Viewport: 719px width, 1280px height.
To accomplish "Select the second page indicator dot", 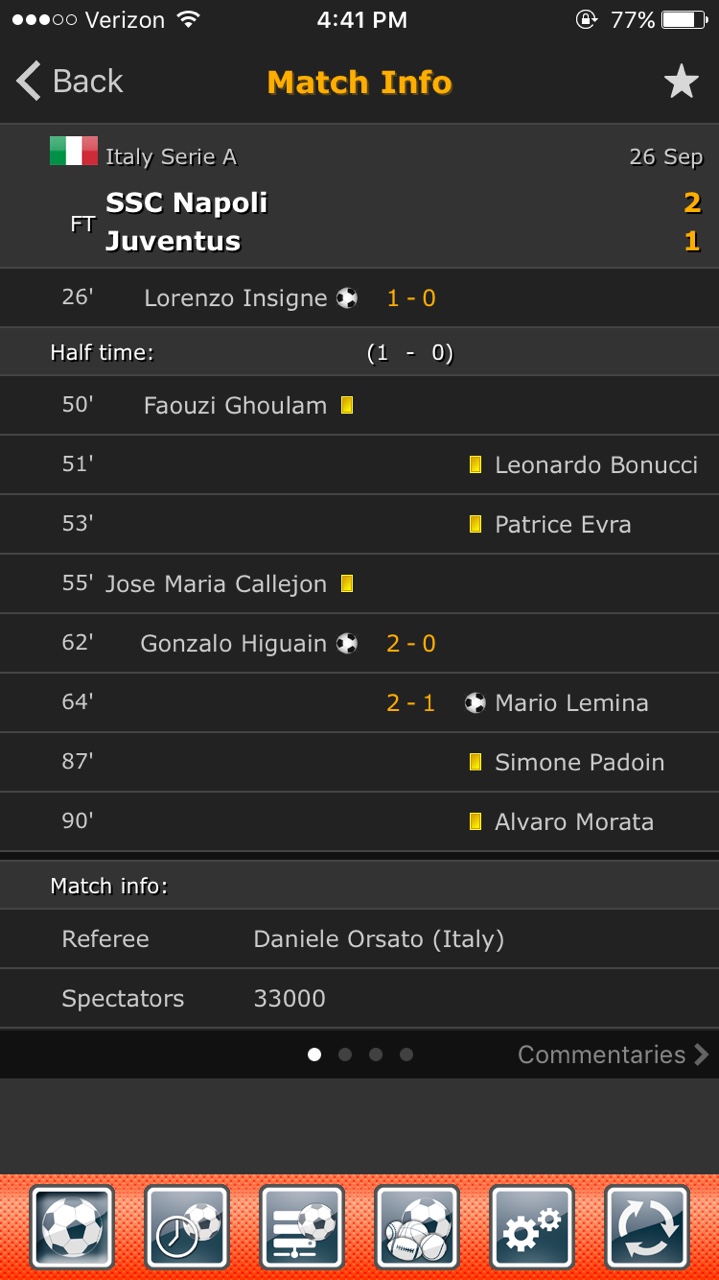I will [x=345, y=1054].
